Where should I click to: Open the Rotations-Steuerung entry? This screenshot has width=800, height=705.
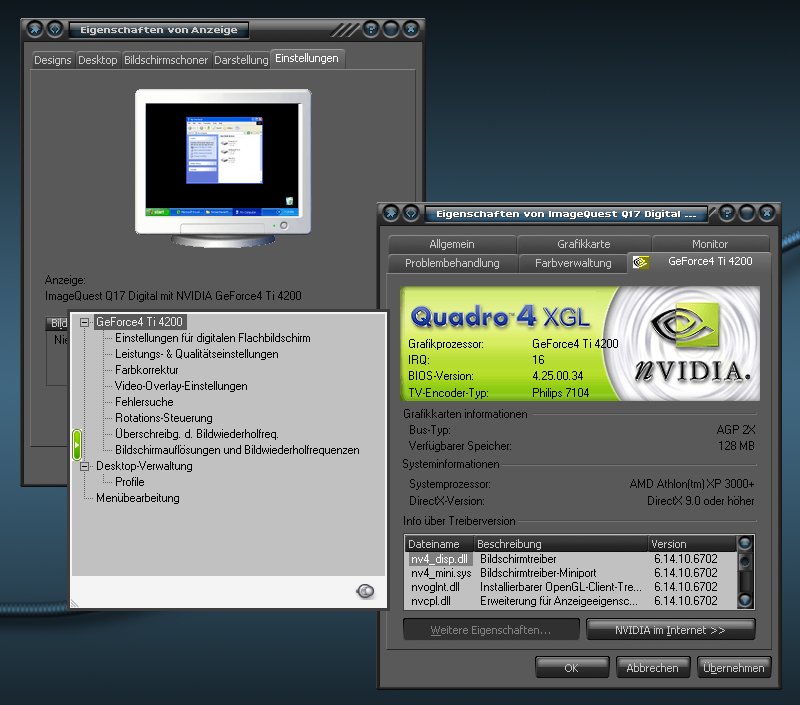point(163,418)
